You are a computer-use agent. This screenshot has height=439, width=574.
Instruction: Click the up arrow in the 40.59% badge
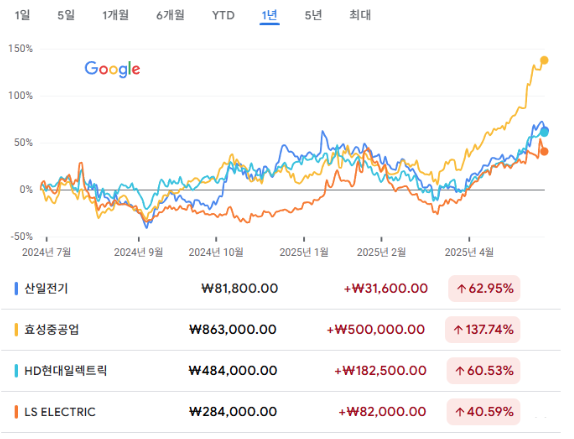[x=459, y=412]
